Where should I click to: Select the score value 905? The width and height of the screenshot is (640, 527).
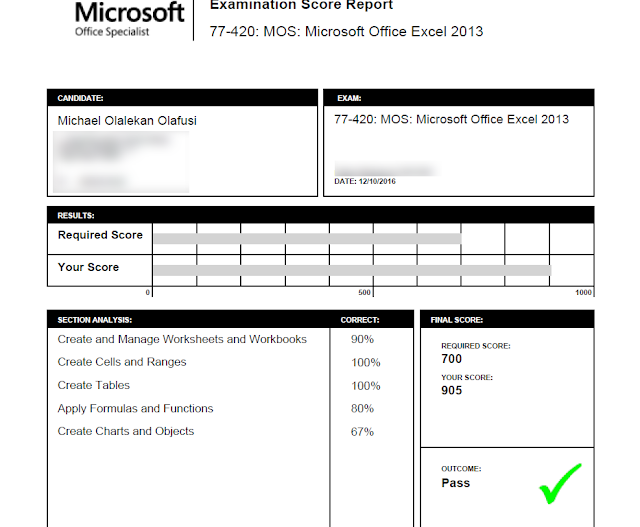click(x=451, y=391)
